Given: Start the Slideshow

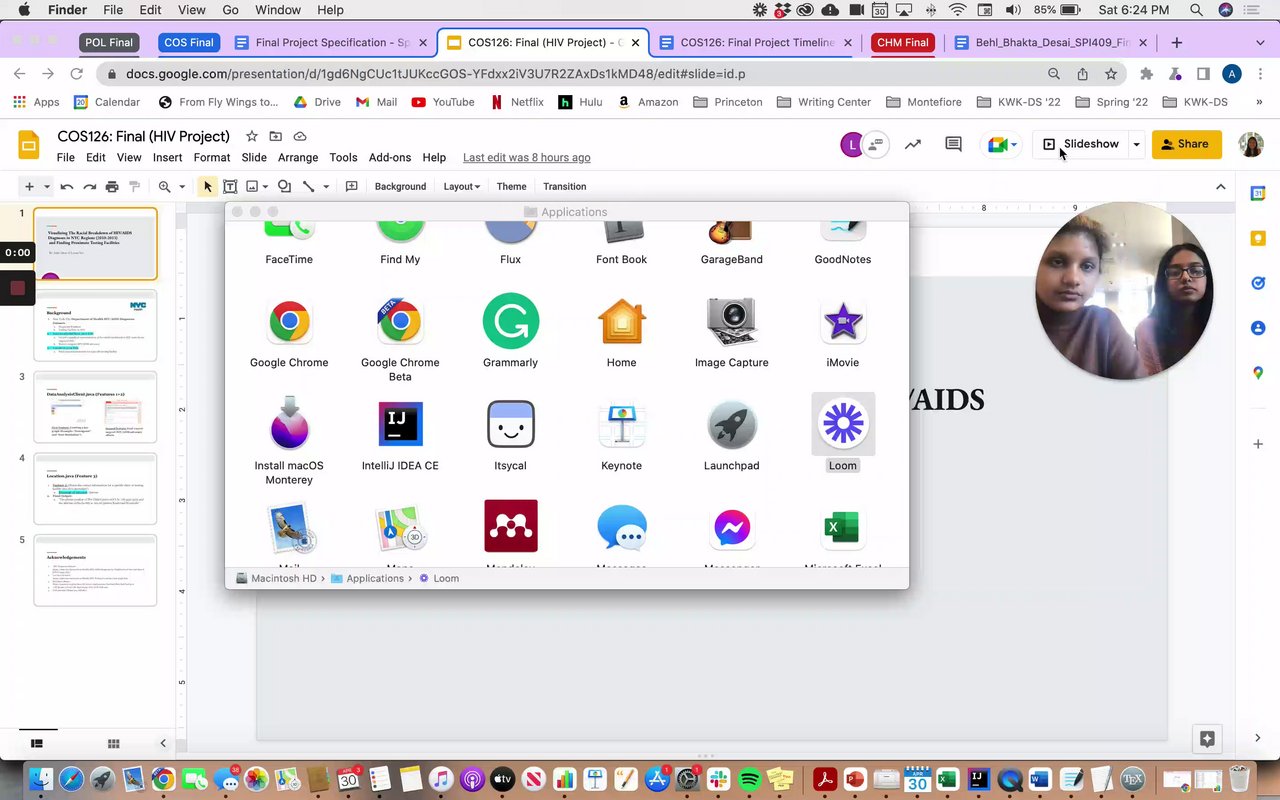Looking at the screenshot, I should click(1080, 144).
